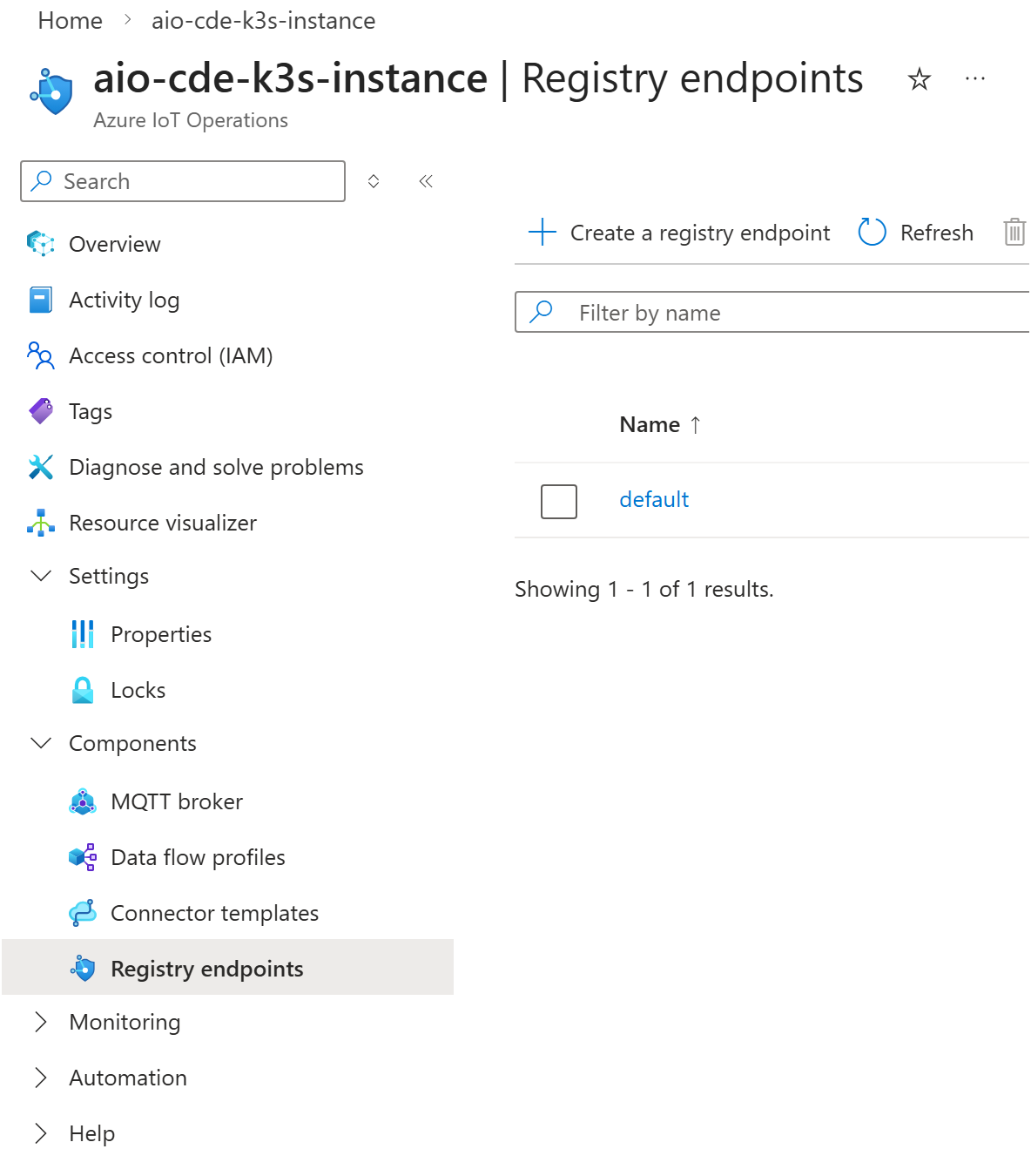Viewport: 1031px width, 1176px height.
Task: Open Data flow profiles
Action: click(198, 857)
